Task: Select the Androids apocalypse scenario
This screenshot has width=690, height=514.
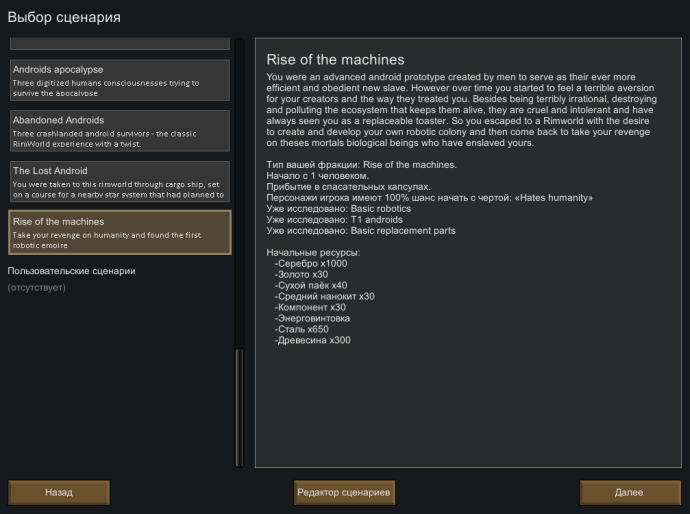Action: click(119, 80)
